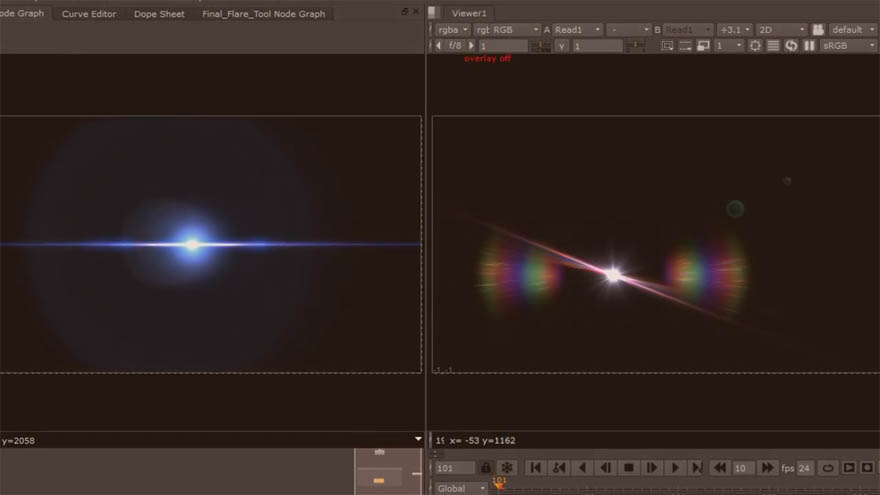Select the Viewer1 tab

coord(469,13)
